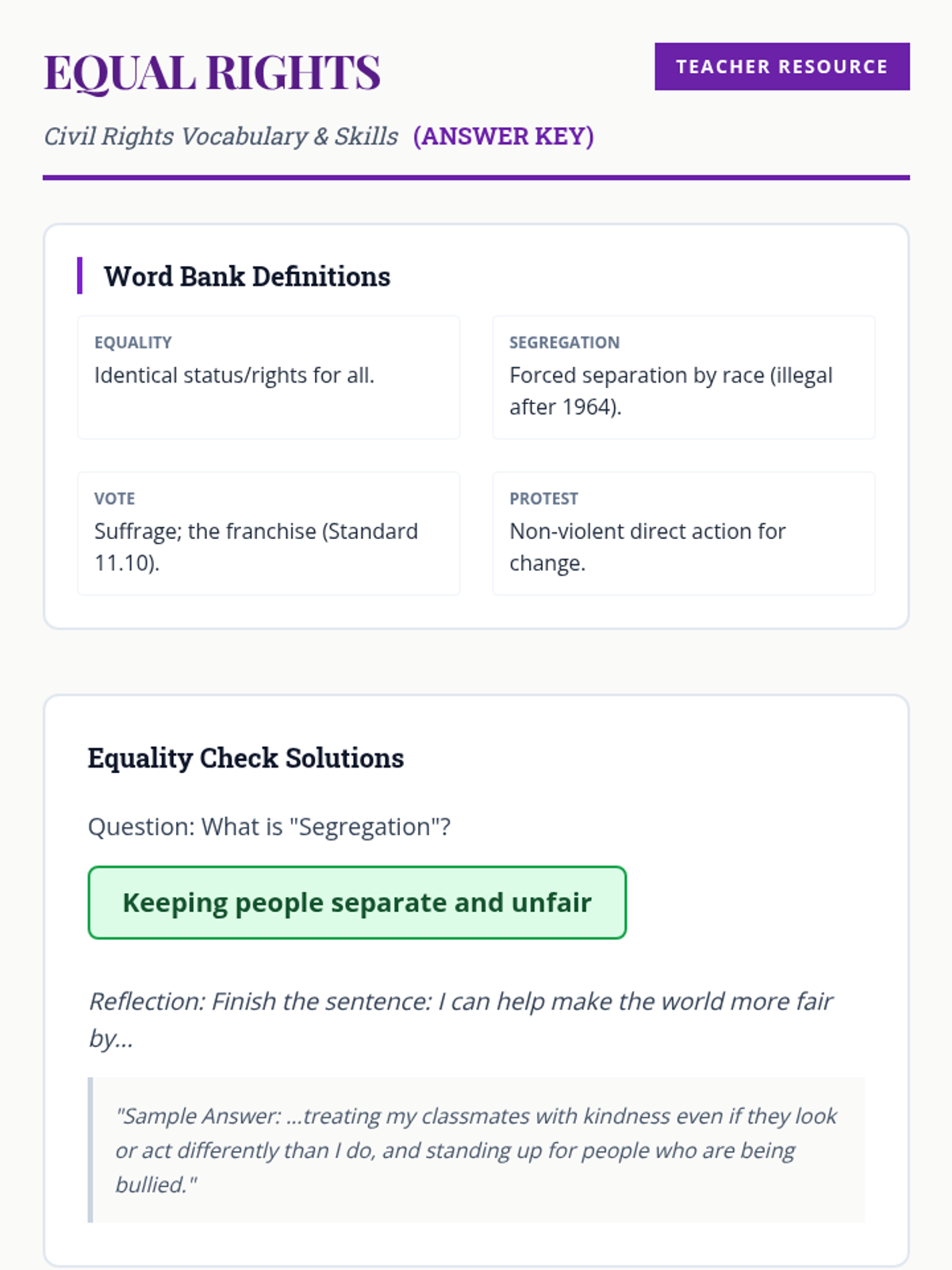Click the SEGREGATION card label
The width and height of the screenshot is (952, 1270).
pos(564,342)
